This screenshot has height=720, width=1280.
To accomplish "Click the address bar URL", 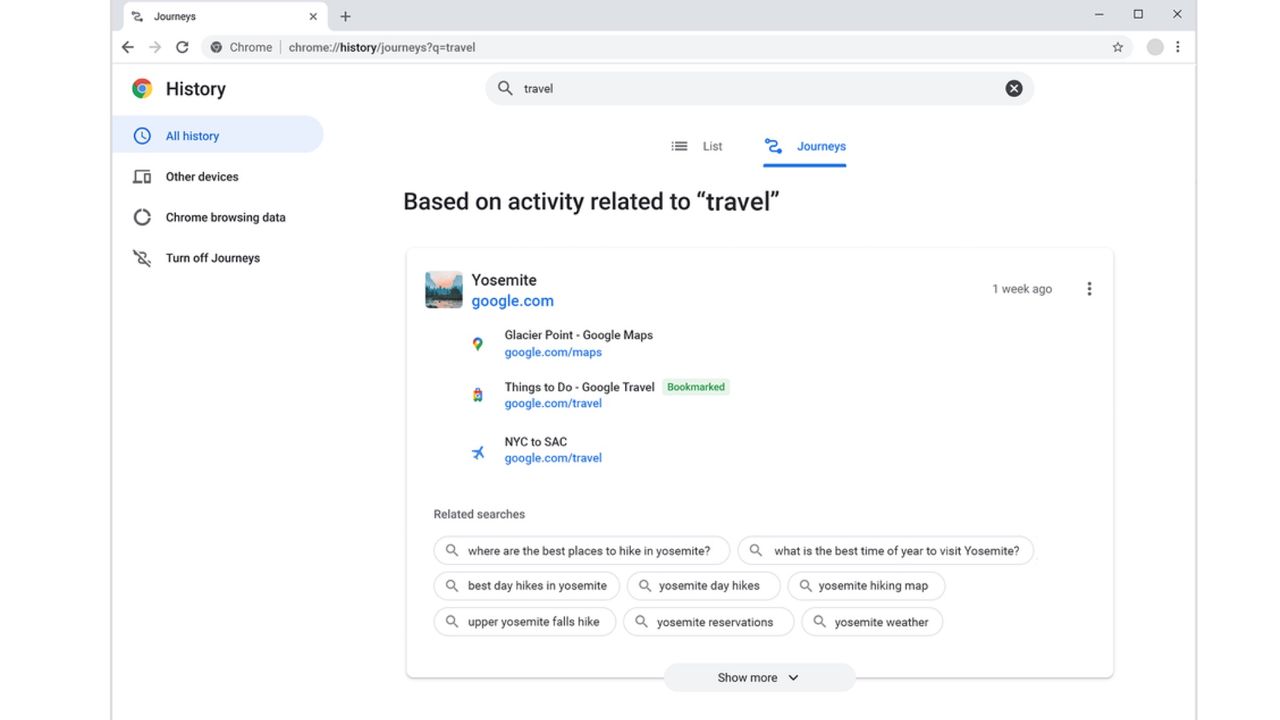I will point(382,47).
